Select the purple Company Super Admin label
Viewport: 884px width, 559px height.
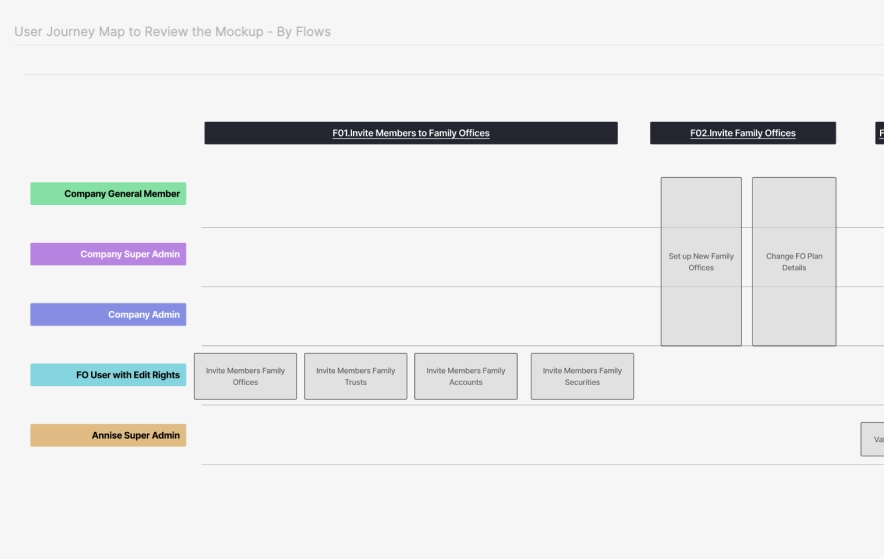(108, 254)
